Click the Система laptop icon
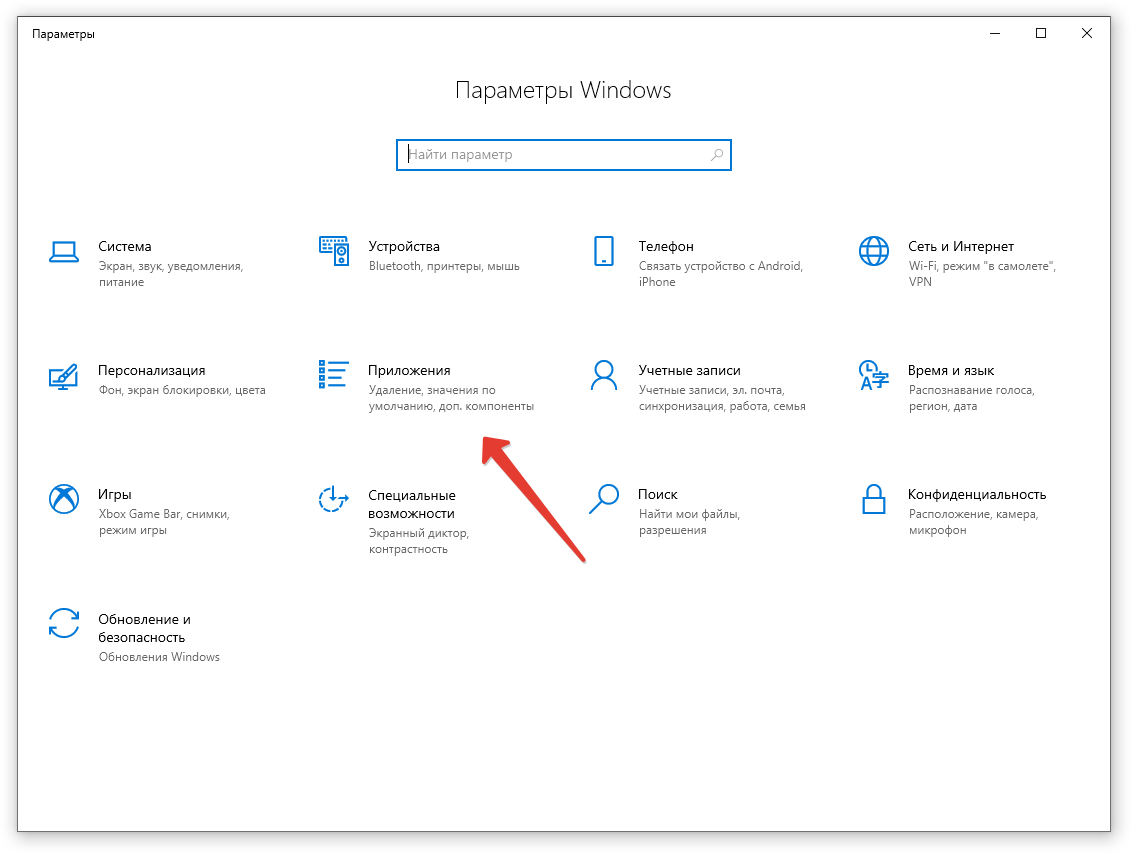This screenshot has height=854, width=1132. point(64,252)
